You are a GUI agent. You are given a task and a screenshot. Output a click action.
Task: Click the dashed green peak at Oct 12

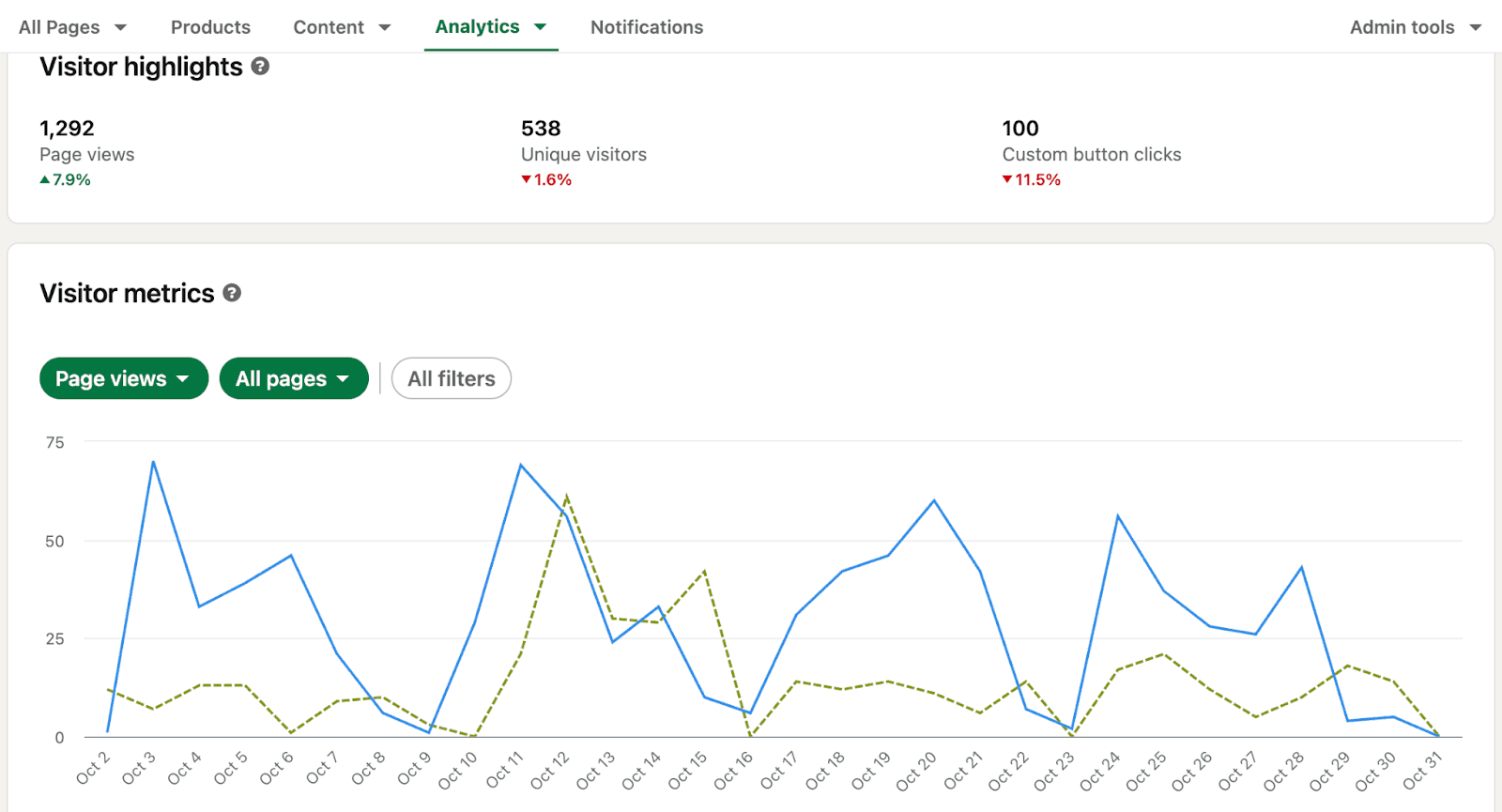pyautogui.click(x=566, y=497)
